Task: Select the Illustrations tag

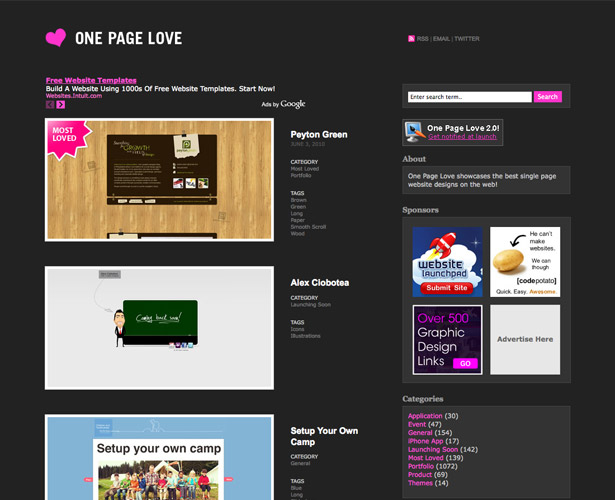Action: click(306, 336)
